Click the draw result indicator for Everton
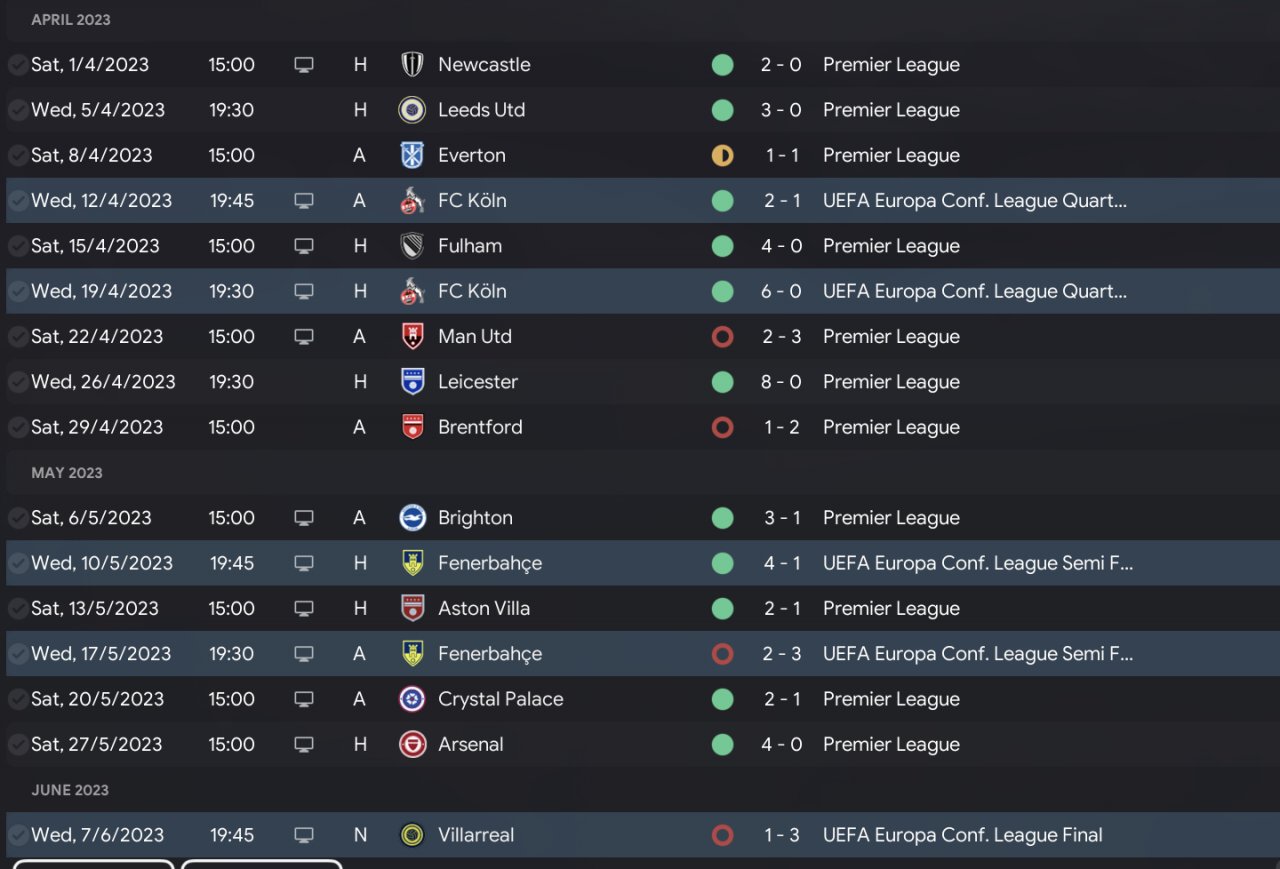The image size is (1280, 869). (x=722, y=156)
